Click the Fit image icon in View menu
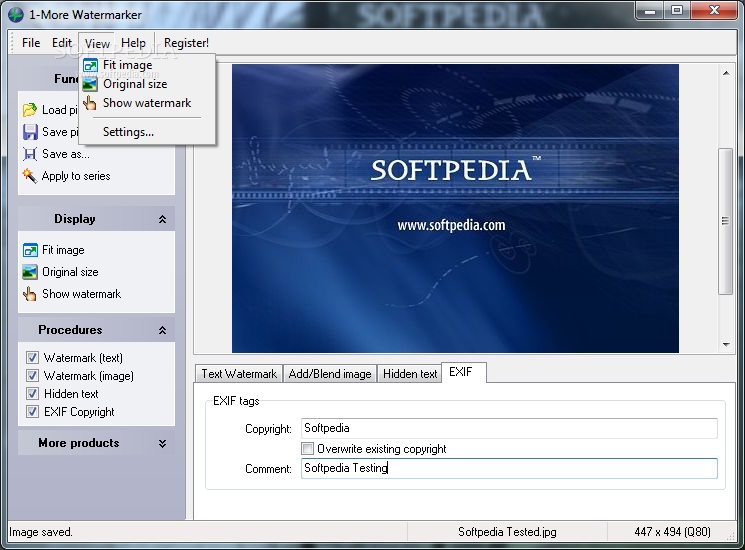The width and height of the screenshot is (745, 550). 90,65
